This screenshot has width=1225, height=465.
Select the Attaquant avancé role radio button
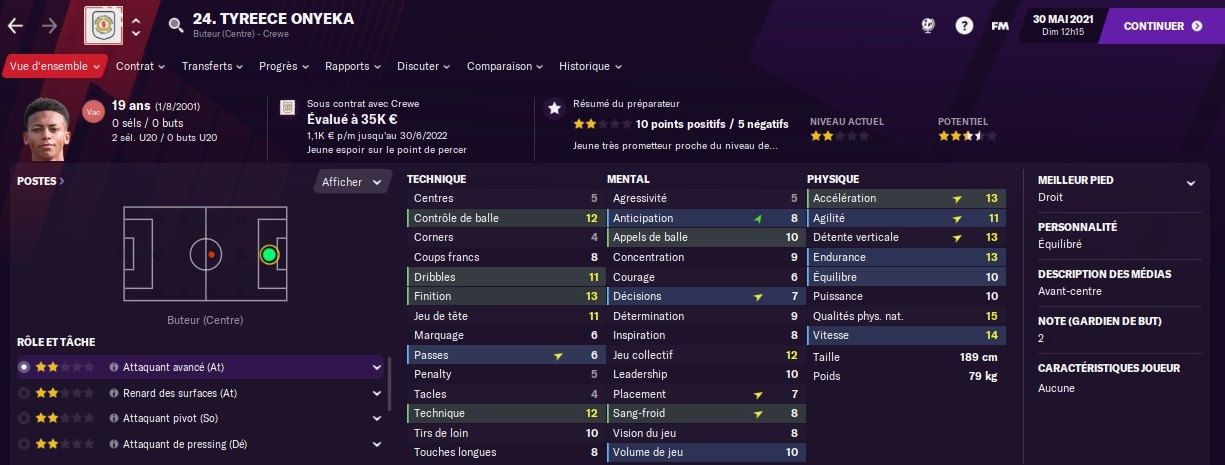pyautogui.click(x=24, y=367)
